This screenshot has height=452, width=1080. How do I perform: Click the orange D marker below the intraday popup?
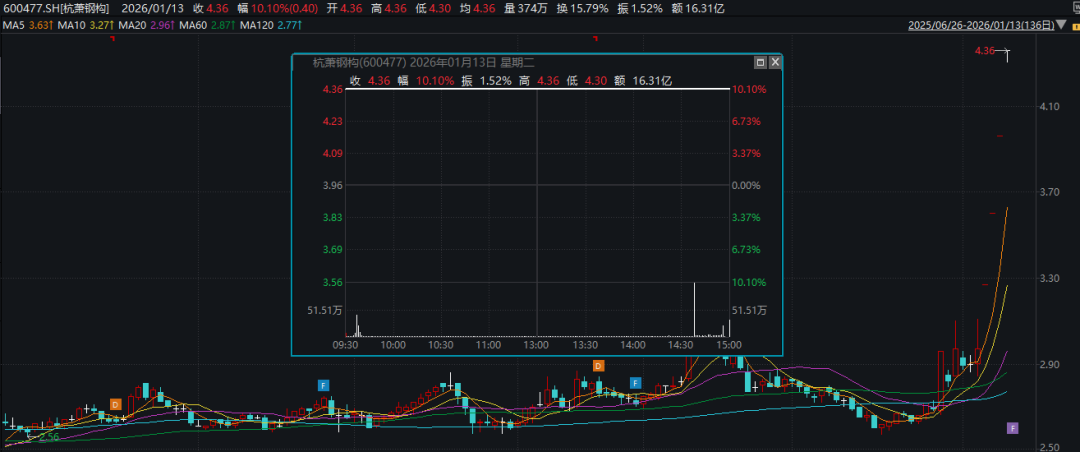(599, 366)
